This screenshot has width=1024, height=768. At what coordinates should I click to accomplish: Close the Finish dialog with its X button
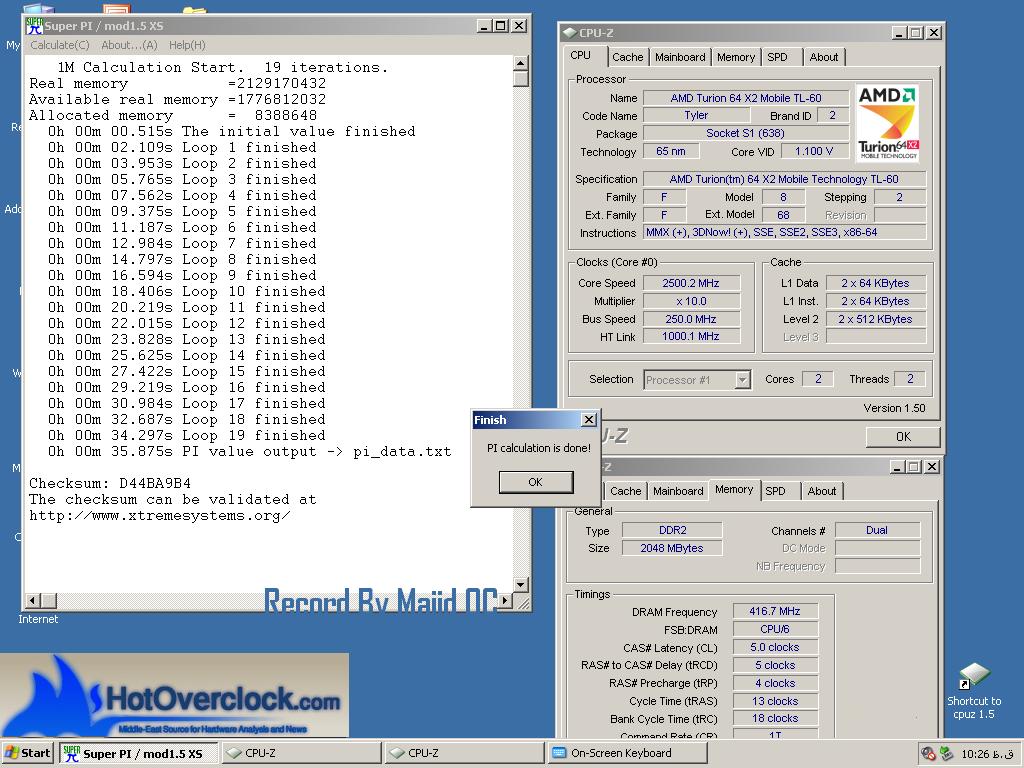click(588, 420)
